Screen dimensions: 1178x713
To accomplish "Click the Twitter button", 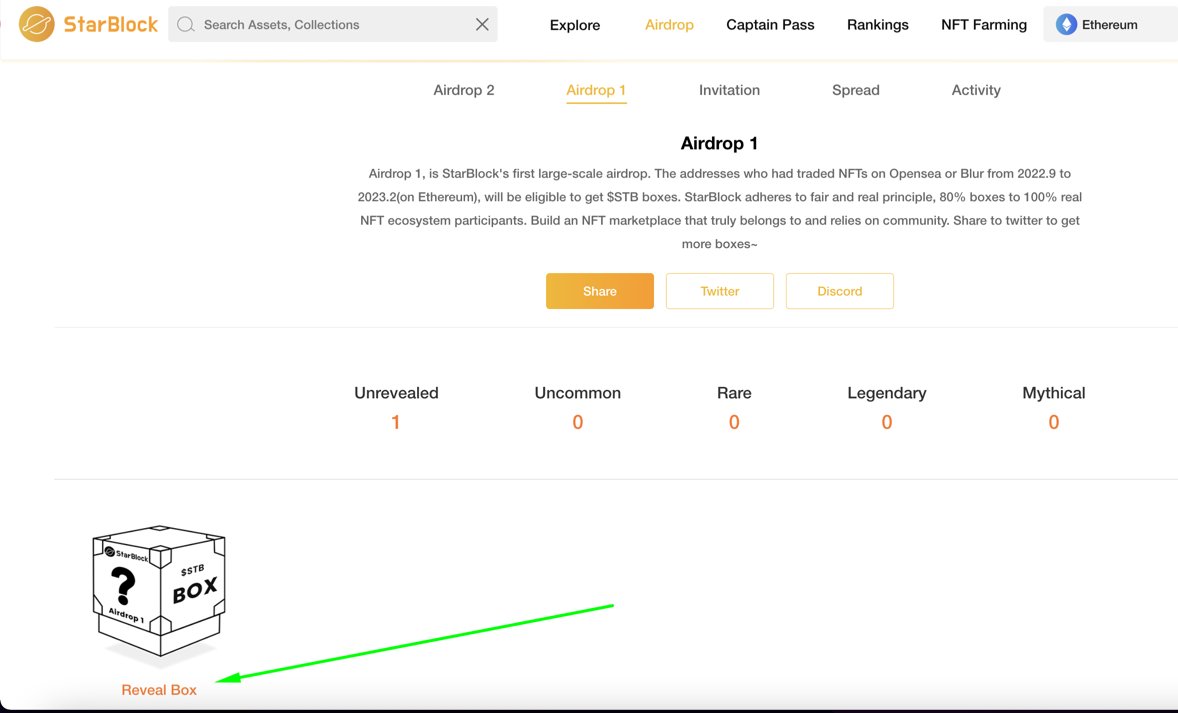I will 719,291.
